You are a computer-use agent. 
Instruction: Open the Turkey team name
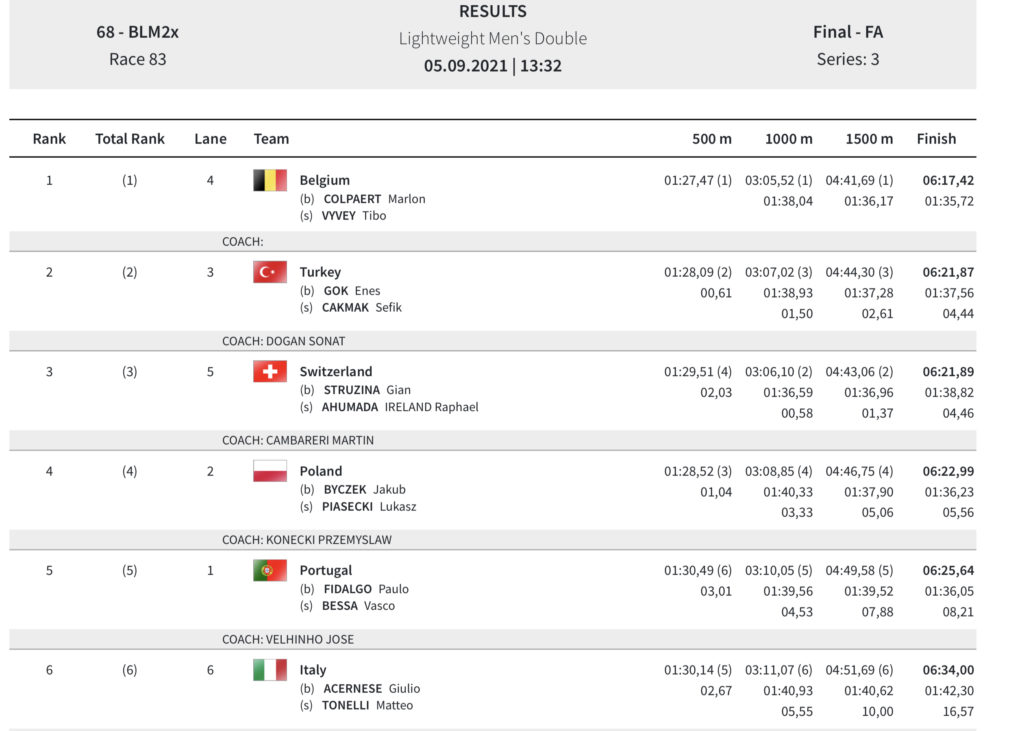[320, 272]
